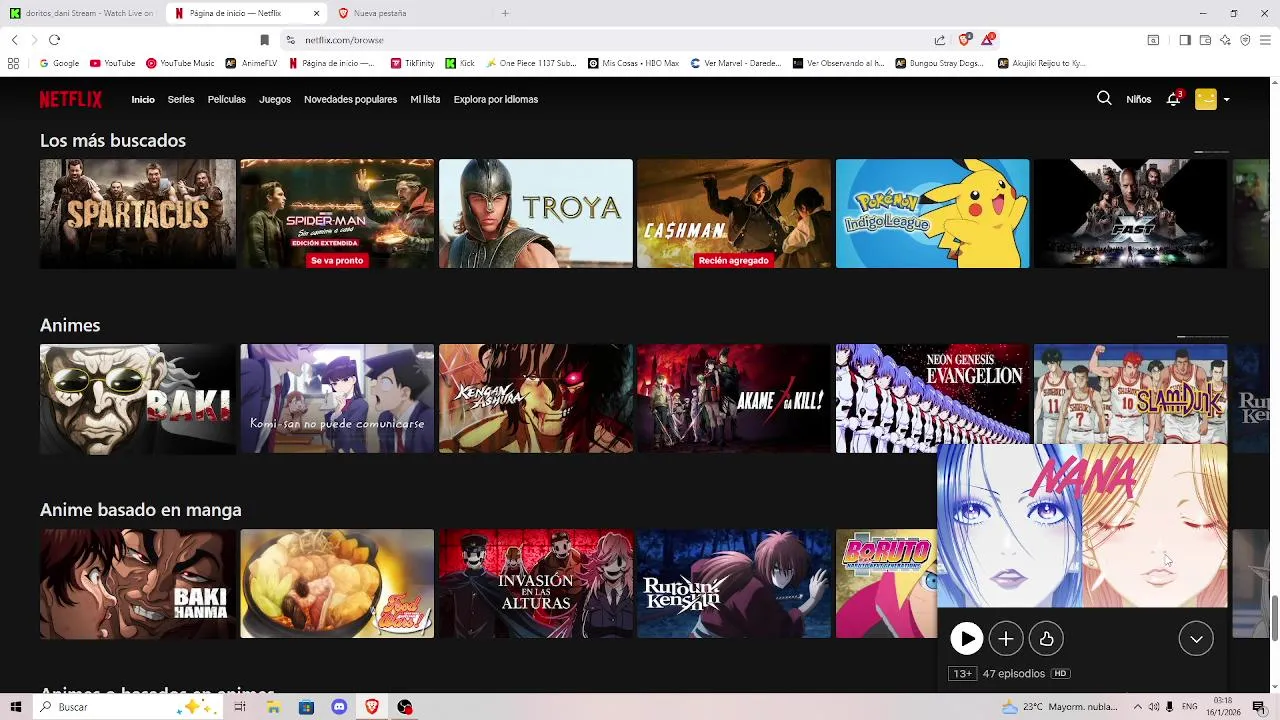The height and width of the screenshot is (720, 1280).
Task: Click the yellow profile avatar
Action: [1206, 99]
